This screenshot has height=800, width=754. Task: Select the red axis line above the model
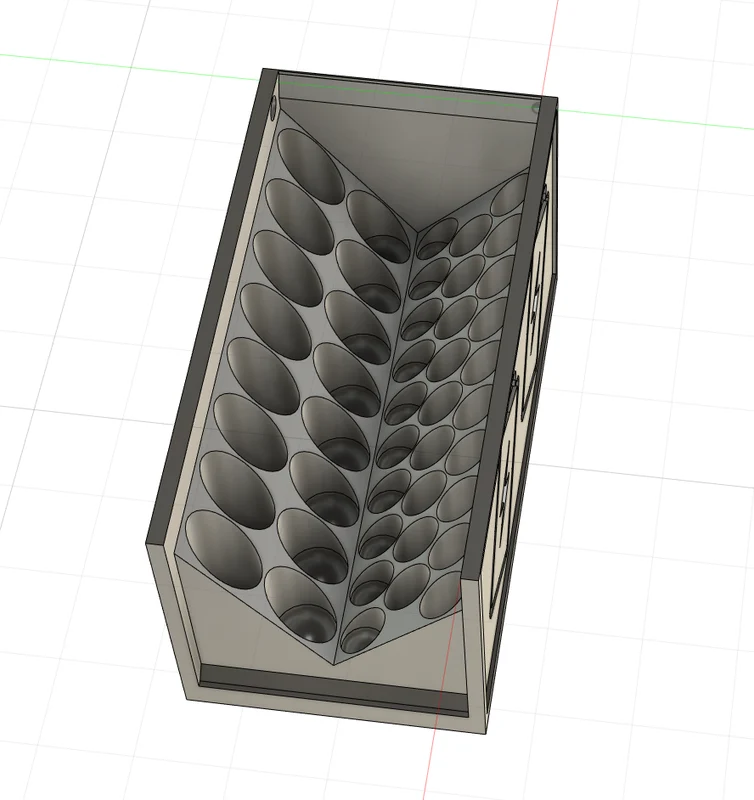pyautogui.click(x=551, y=48)
